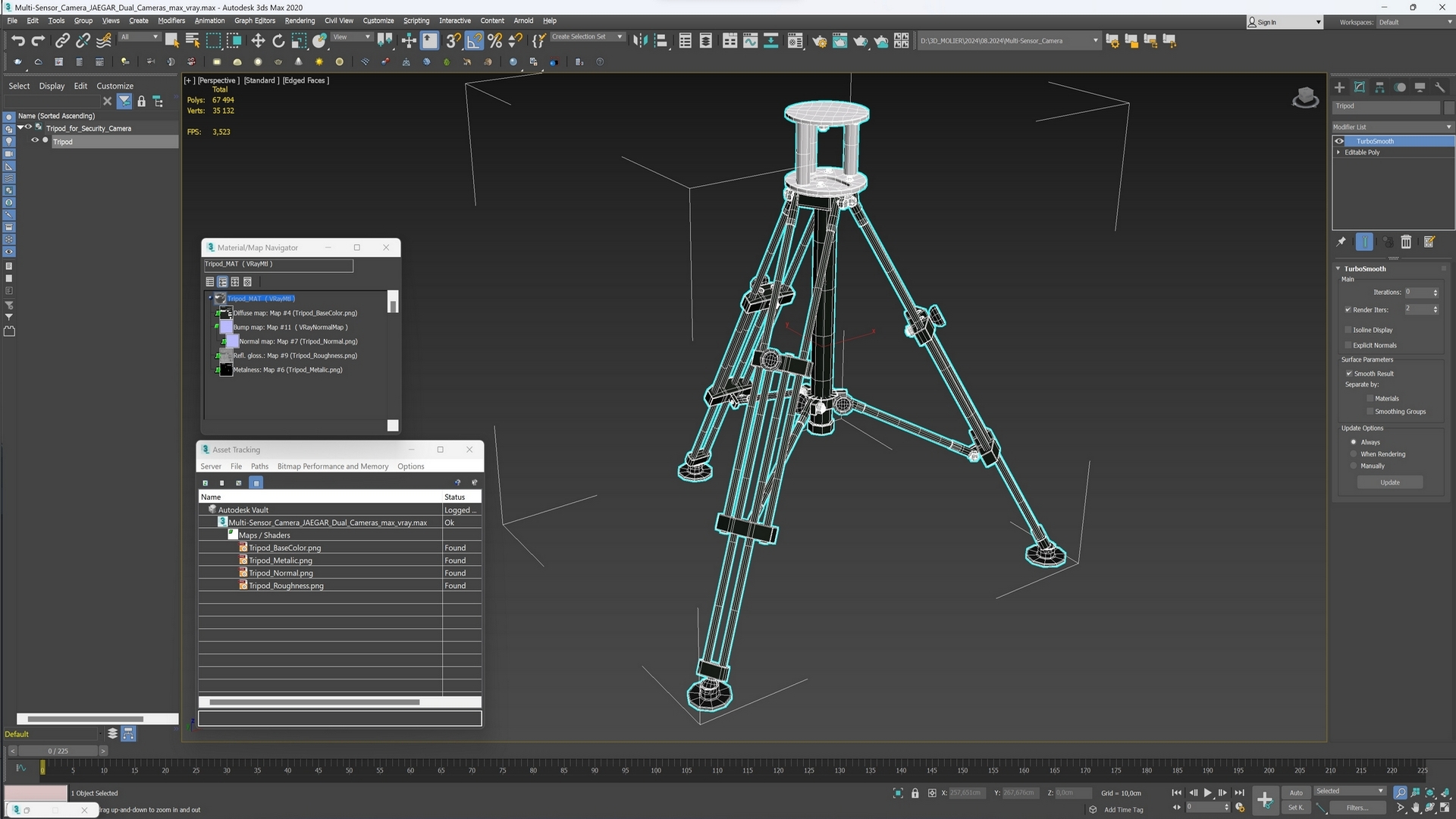Open Bitmap Performance and Memory menu
The height and width of the screenshot is (819, 1456).
(x=333, y=466)
